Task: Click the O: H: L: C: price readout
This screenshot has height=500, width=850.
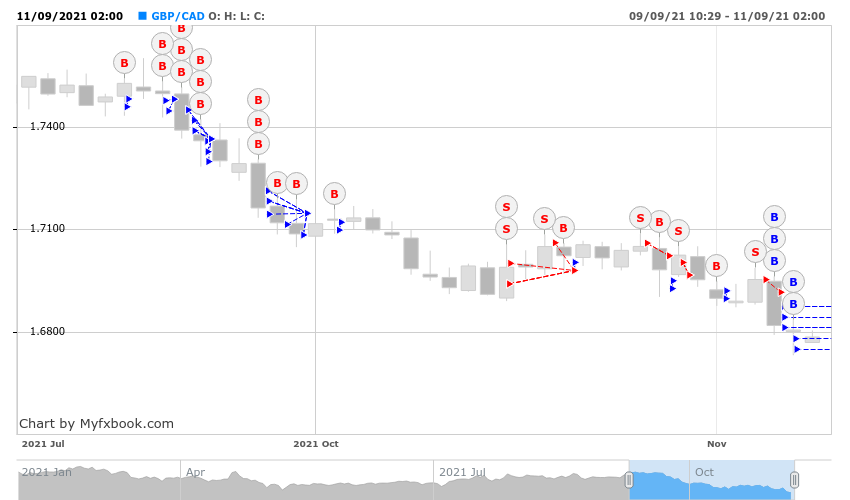Action: pyautogui.click(x=236, y=16)
